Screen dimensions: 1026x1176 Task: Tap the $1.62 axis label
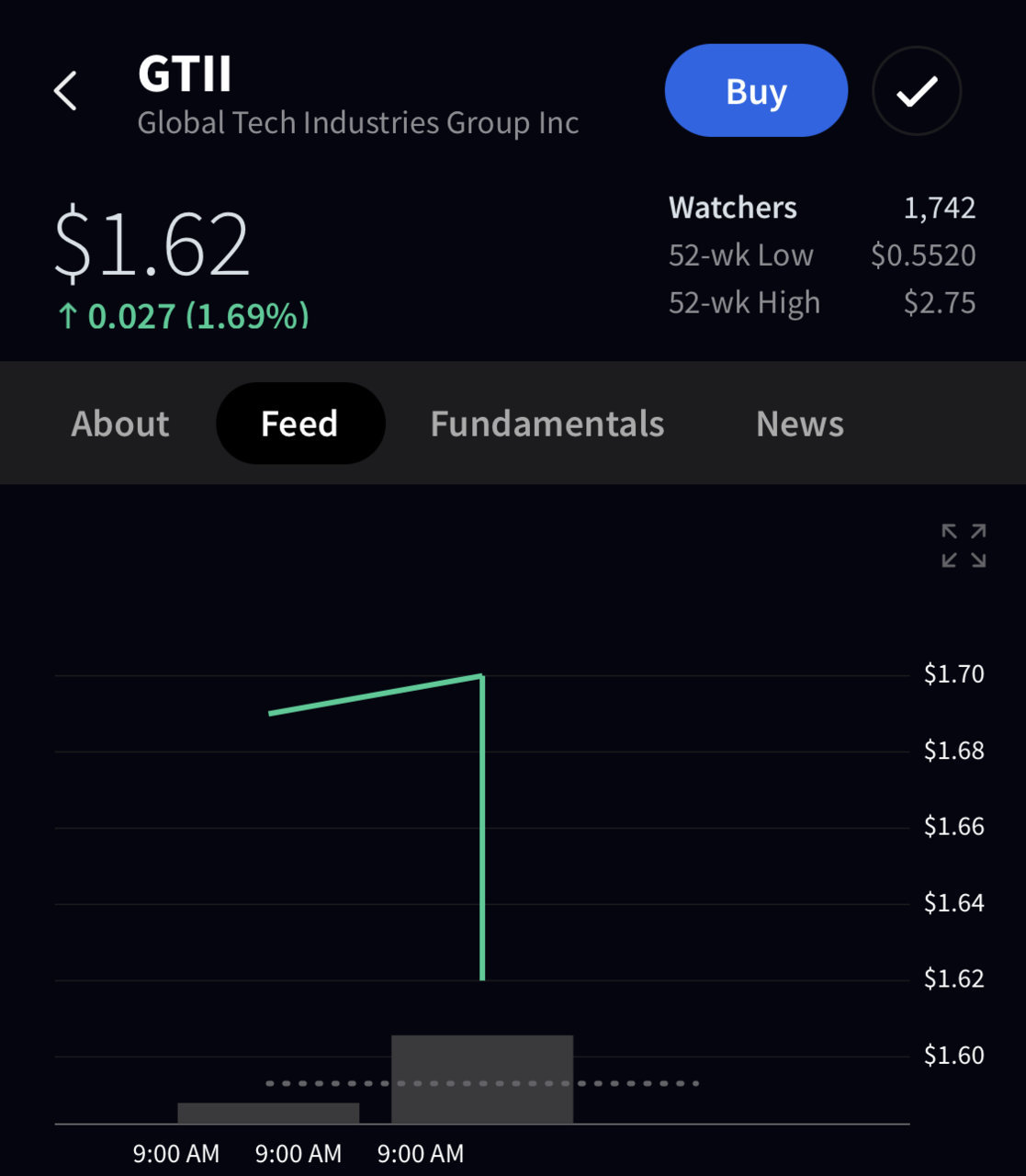tap(953, 979)
